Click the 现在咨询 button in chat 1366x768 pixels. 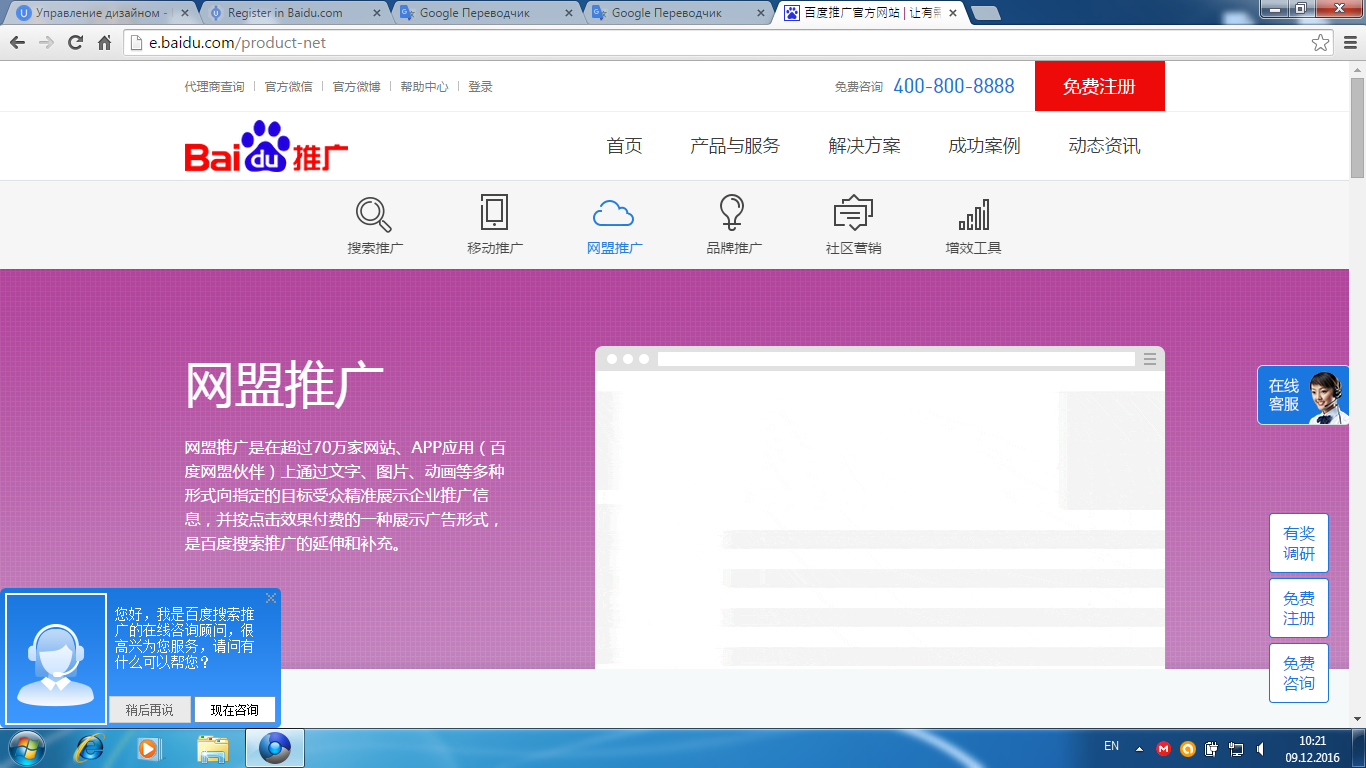[x=235, y=710]
